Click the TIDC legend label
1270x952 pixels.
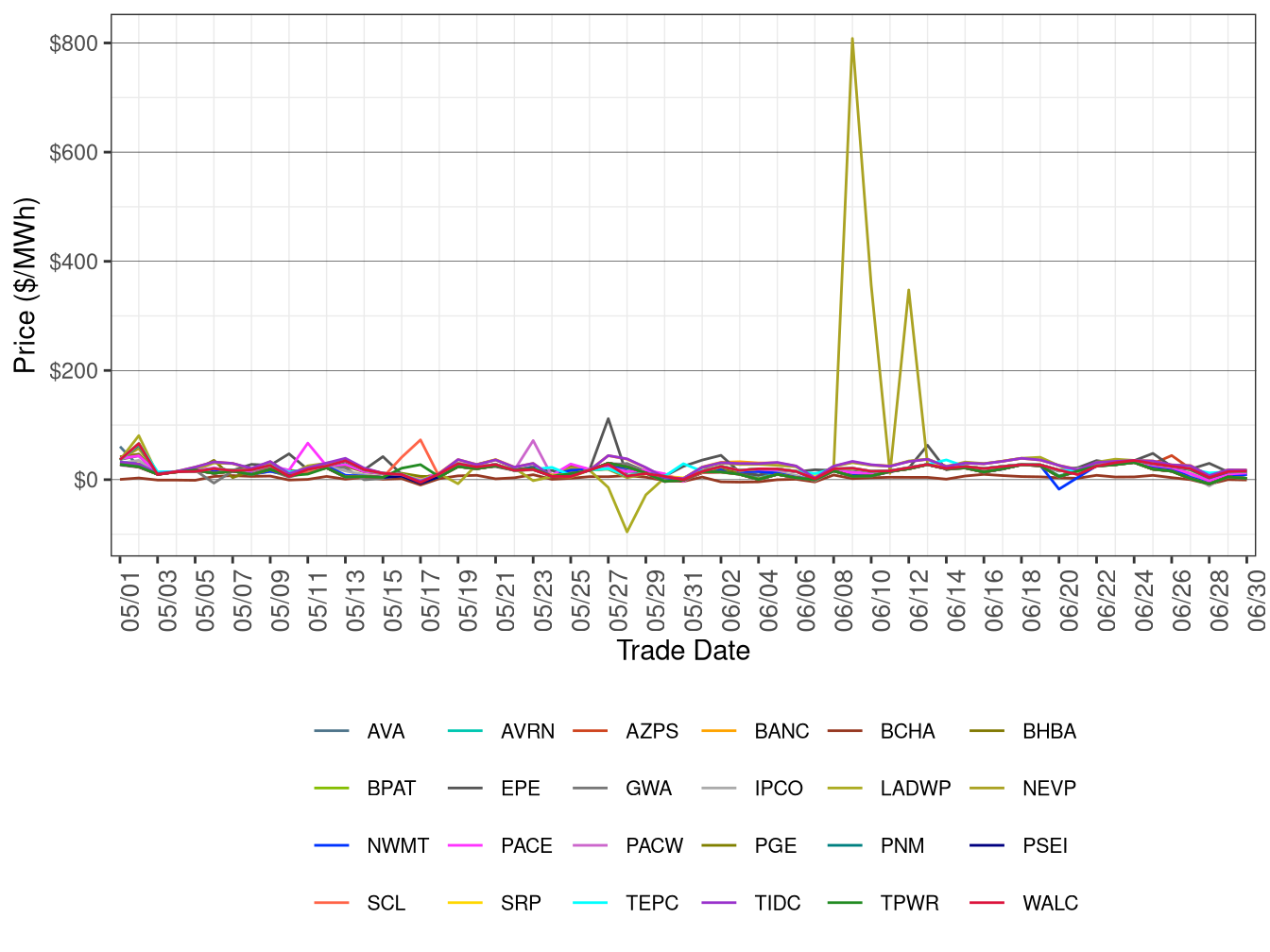click(778, 904)
